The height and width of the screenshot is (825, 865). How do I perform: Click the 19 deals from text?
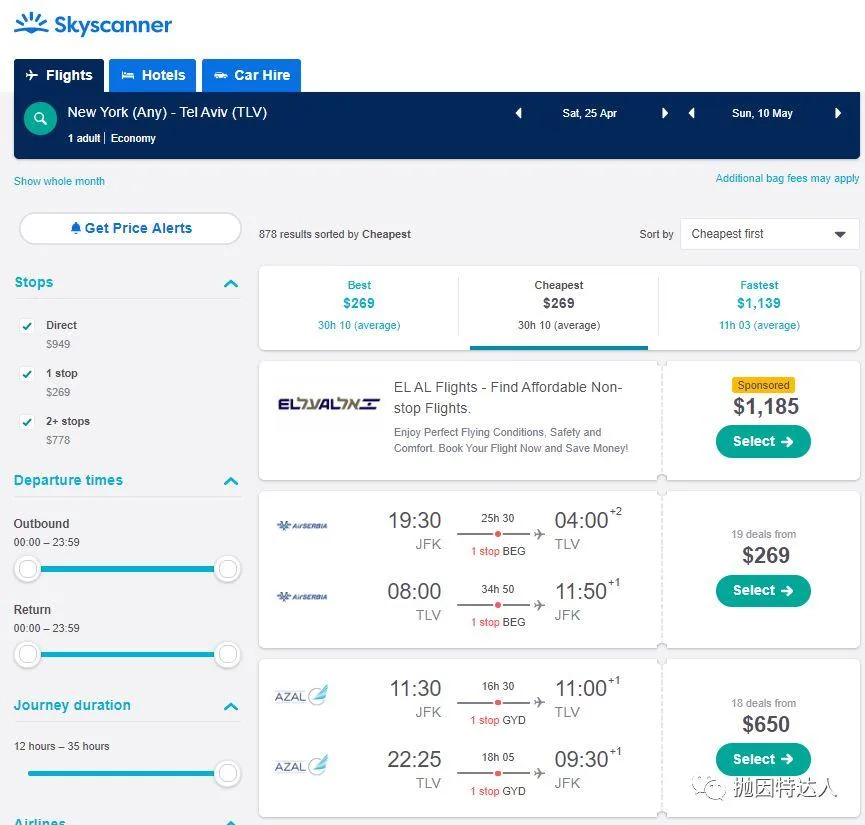[x=763, y=534]
